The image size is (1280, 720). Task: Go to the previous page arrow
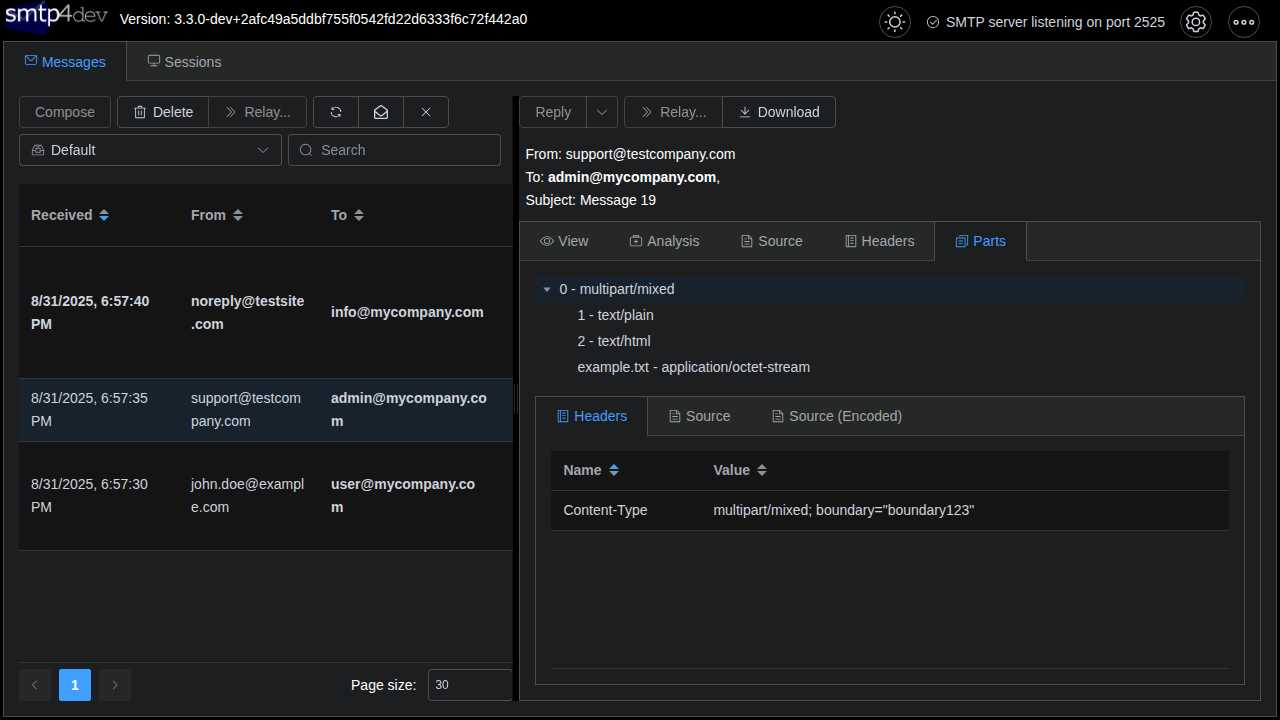coord(35,685)
